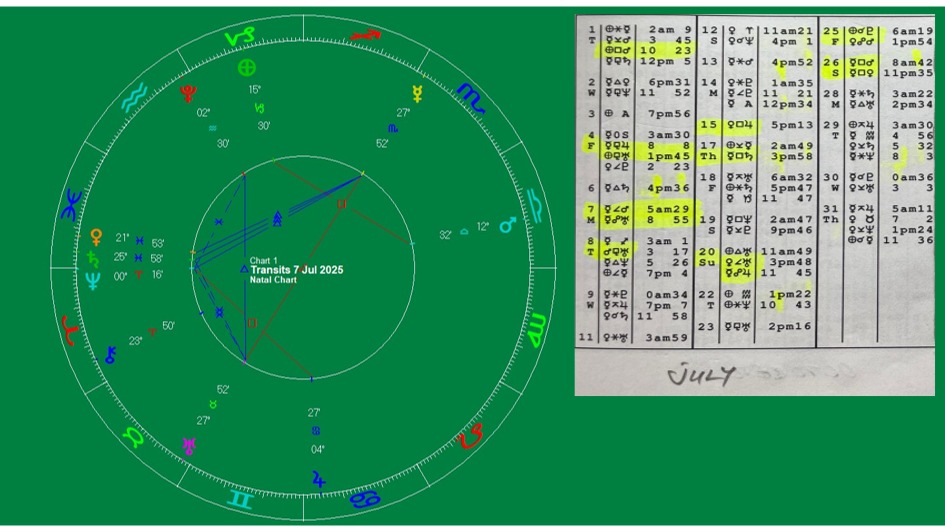Click '5pm13' time for July 15

(792, 125)
